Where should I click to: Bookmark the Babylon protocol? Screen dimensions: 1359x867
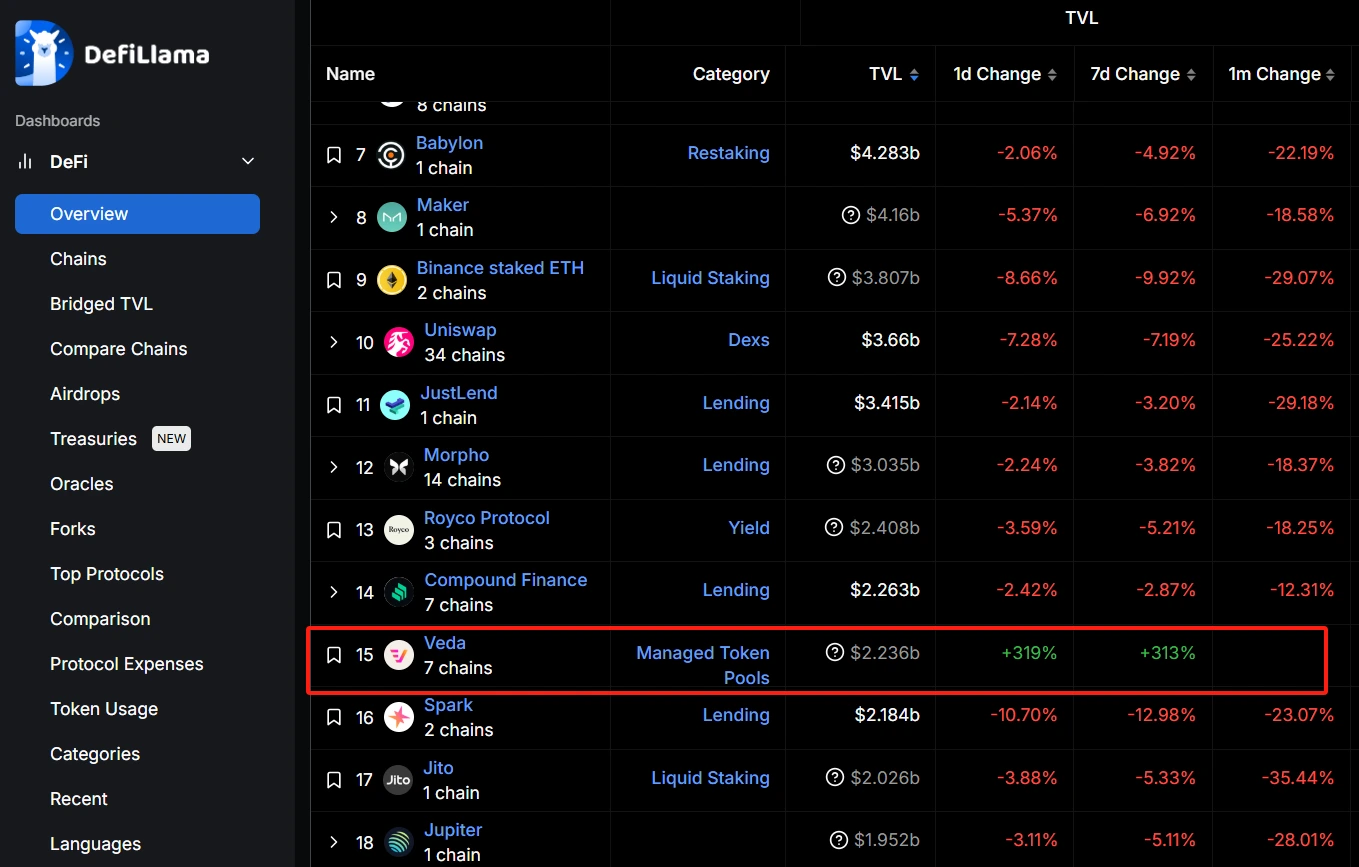click(334, 155)
